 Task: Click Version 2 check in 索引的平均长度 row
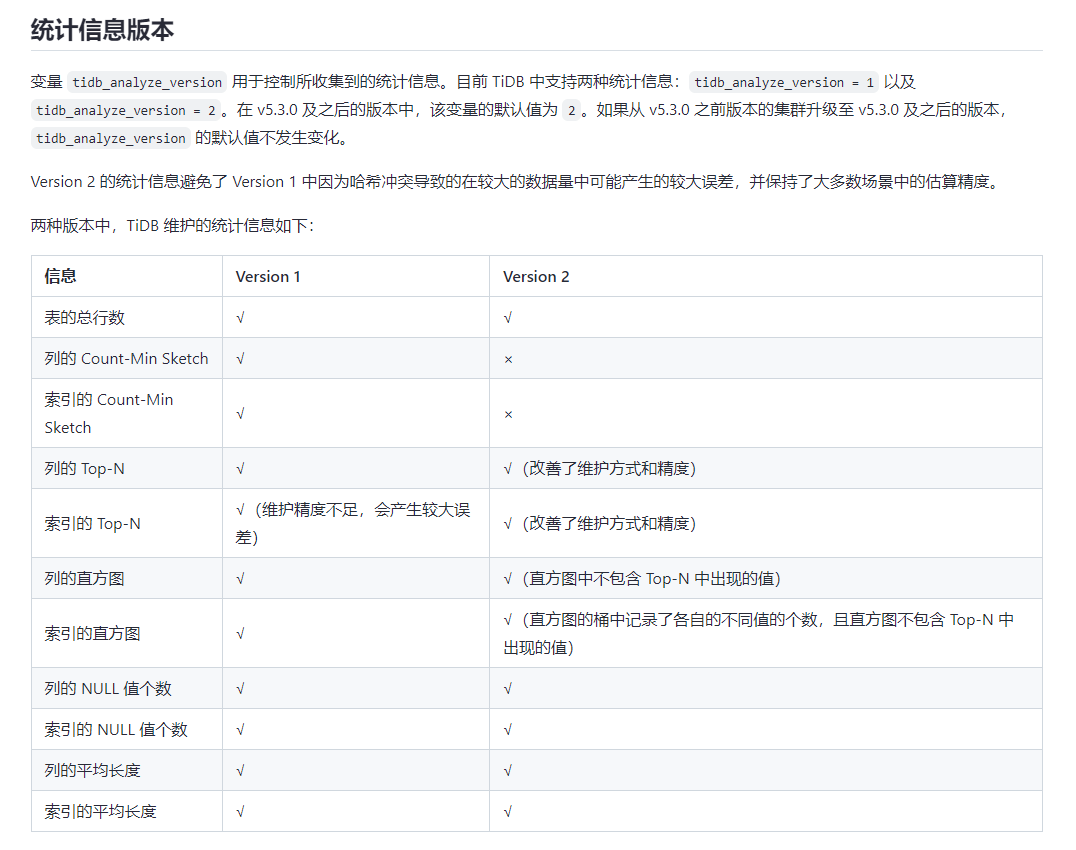(x=508, y=812)
